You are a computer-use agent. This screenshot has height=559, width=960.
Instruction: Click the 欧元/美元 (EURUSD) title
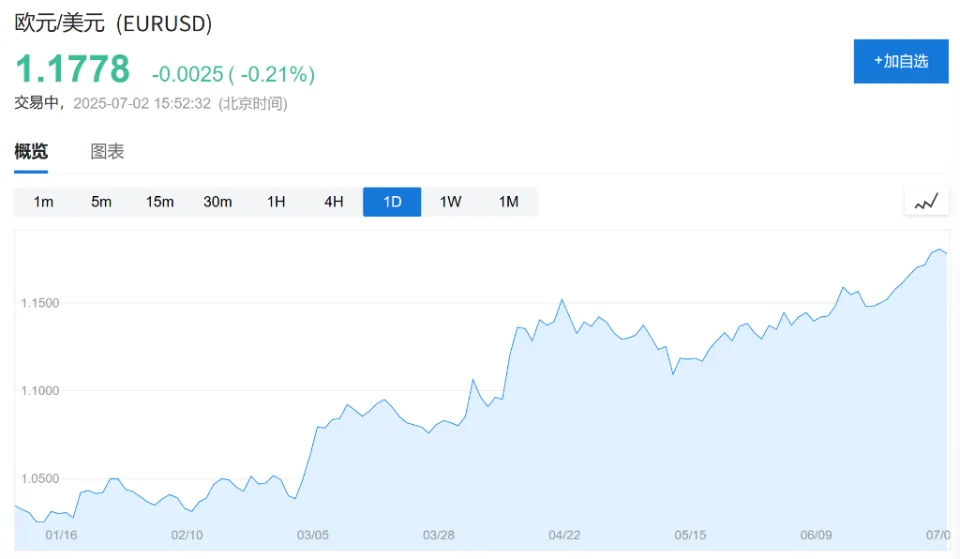pos(113,24)
